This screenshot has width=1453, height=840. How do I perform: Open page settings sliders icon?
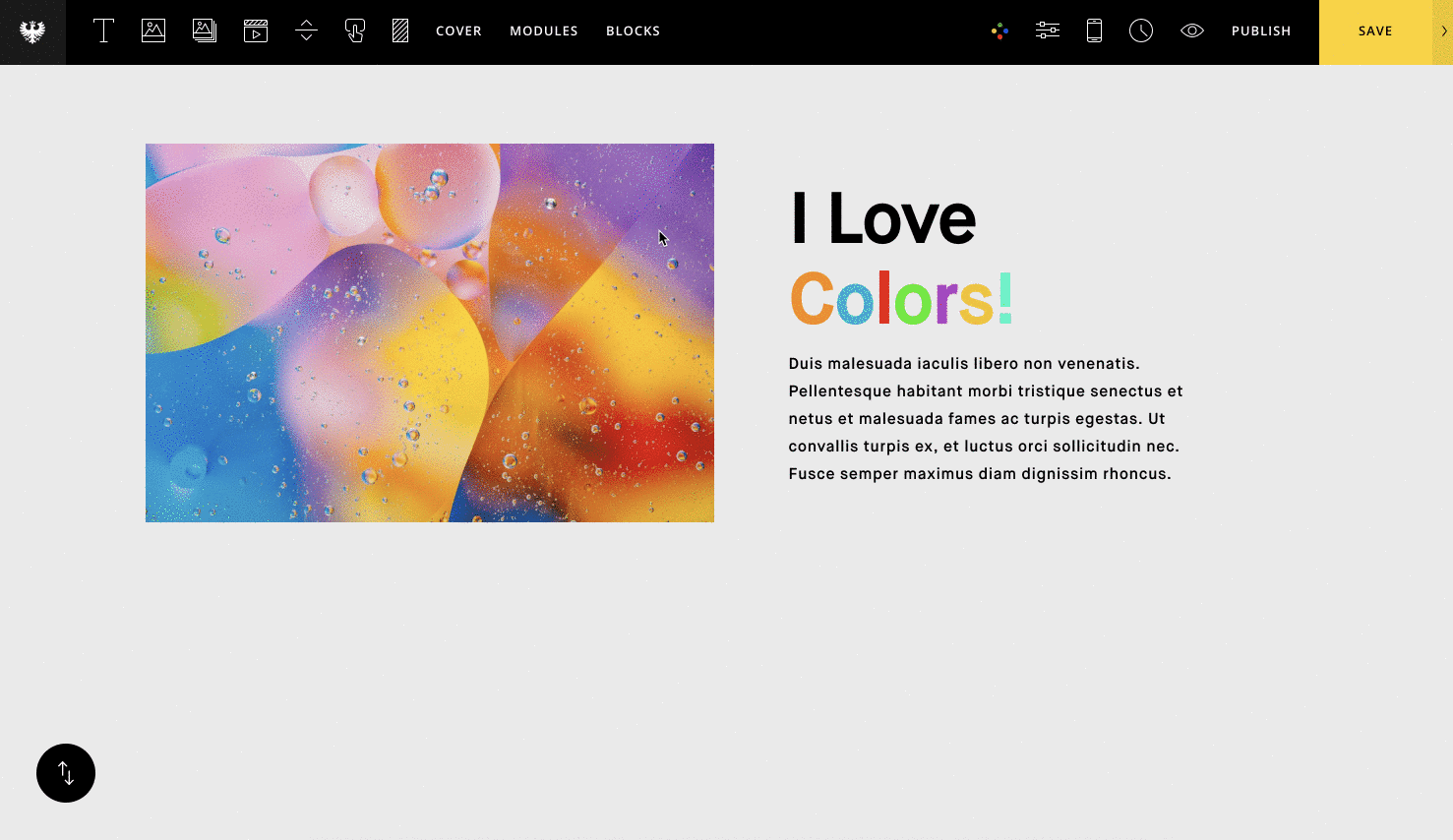tap(1048, 31)
